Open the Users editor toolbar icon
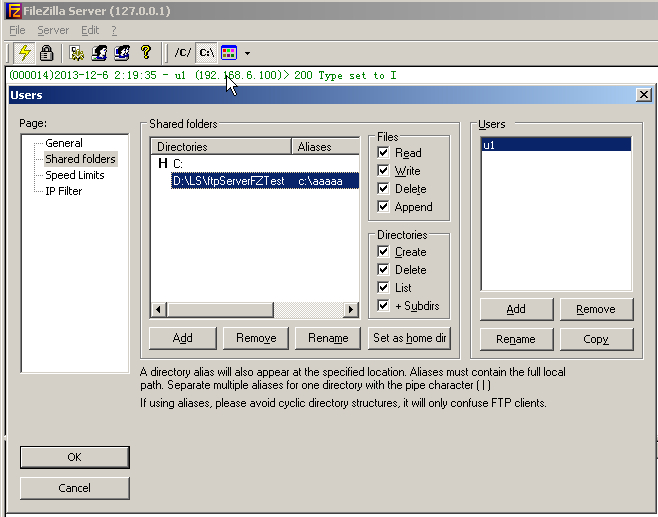The height and width of the screenshot is (517, 658). tap(99, 53)
